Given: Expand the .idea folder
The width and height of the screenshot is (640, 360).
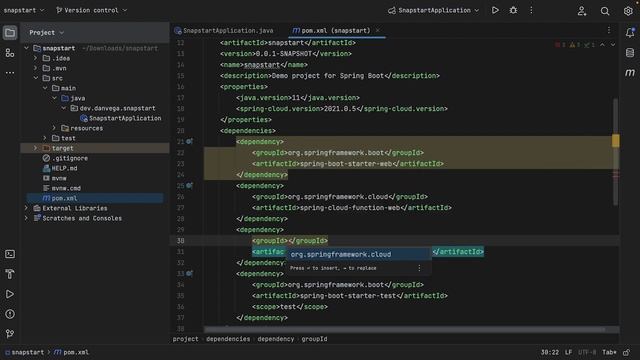Looking at the screenshot, I should [x=36, y=58].
